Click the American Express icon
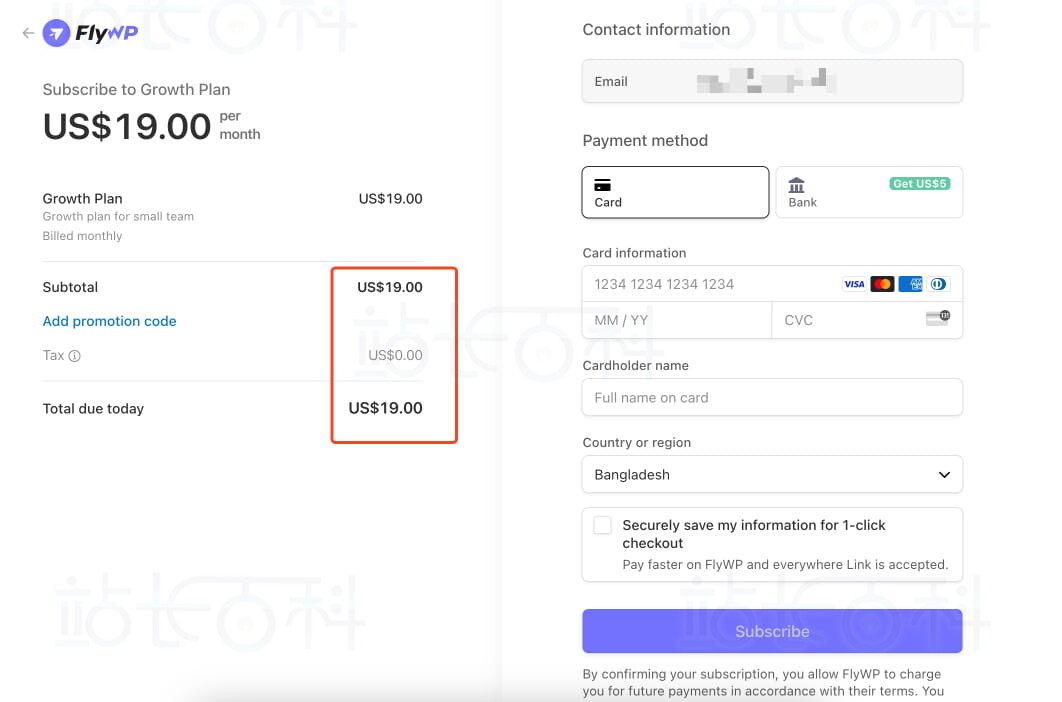Image resolution: width=1062 pixels, height=702 pixels. (x=910, y=284)
